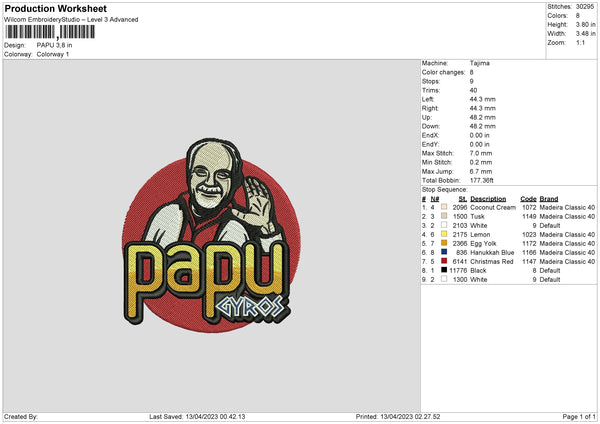Click the Christmas Red color swatch
Screen dimensions: 600x424
pos(444,261)
